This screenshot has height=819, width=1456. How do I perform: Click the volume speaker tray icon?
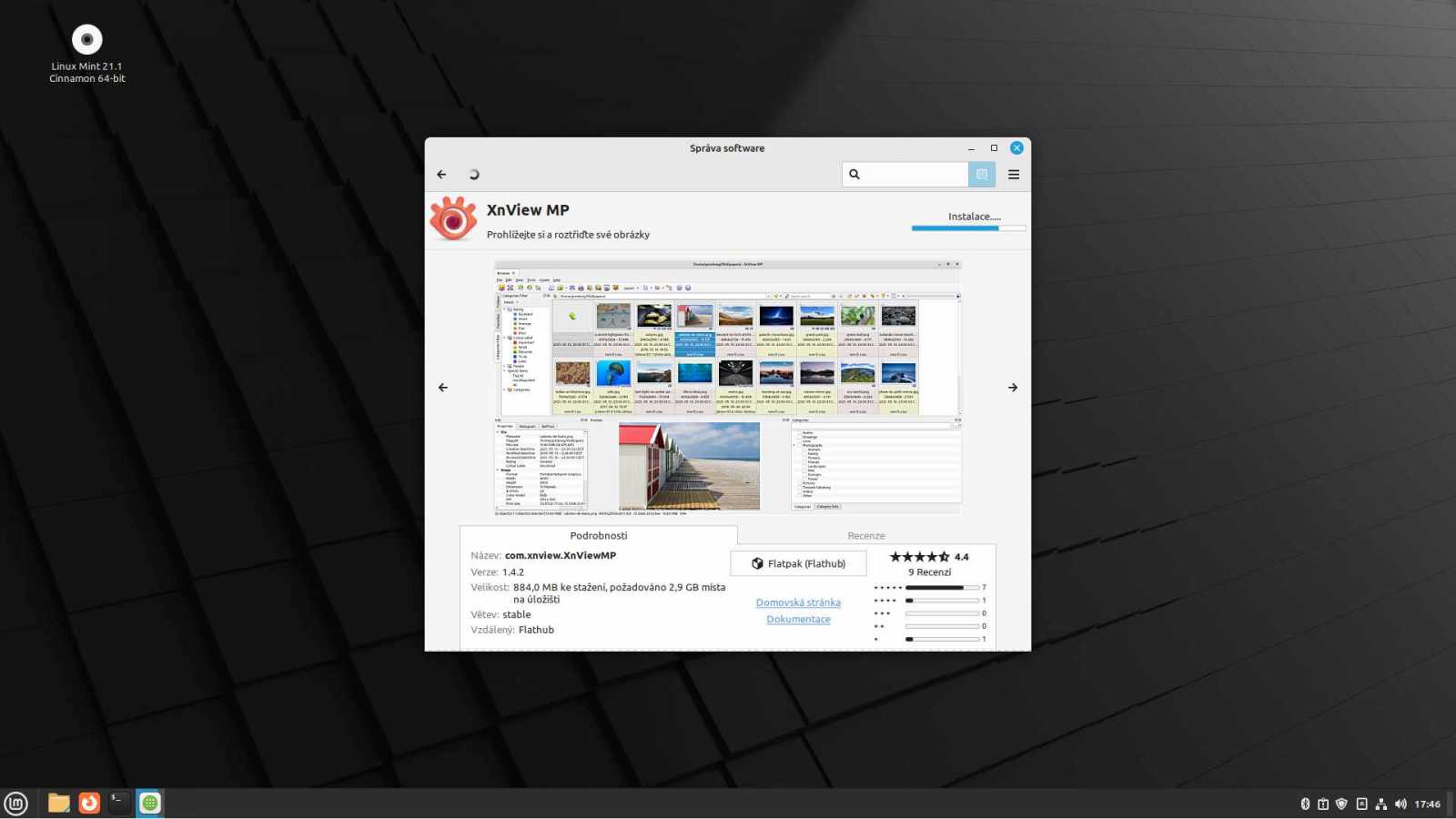tap(1400, 804)
